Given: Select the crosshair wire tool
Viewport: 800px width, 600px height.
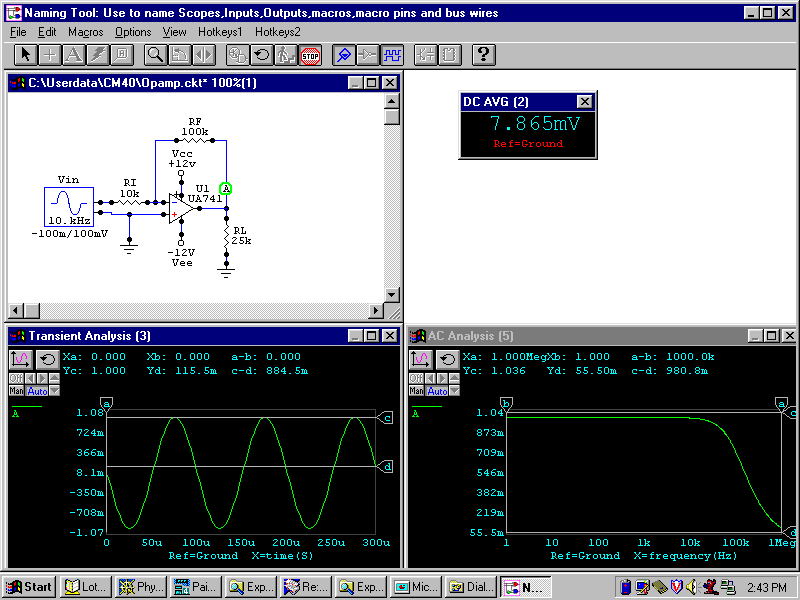Looking at the screenshot, I should [49, 55].
